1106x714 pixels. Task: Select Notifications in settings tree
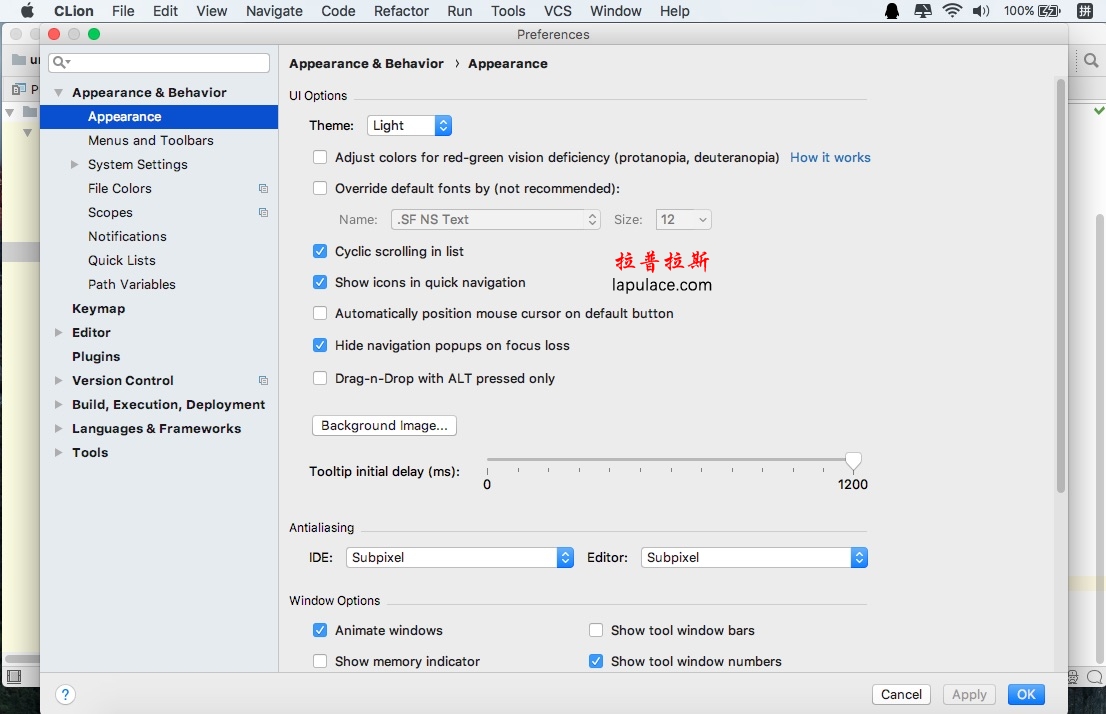(128, 236)
